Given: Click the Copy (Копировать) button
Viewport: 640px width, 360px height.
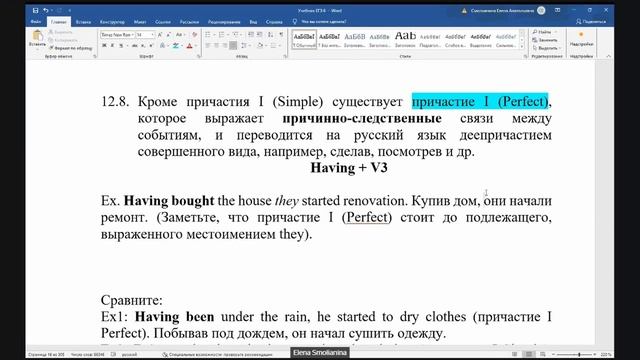Looking at the screenshot, I should 63,40.
